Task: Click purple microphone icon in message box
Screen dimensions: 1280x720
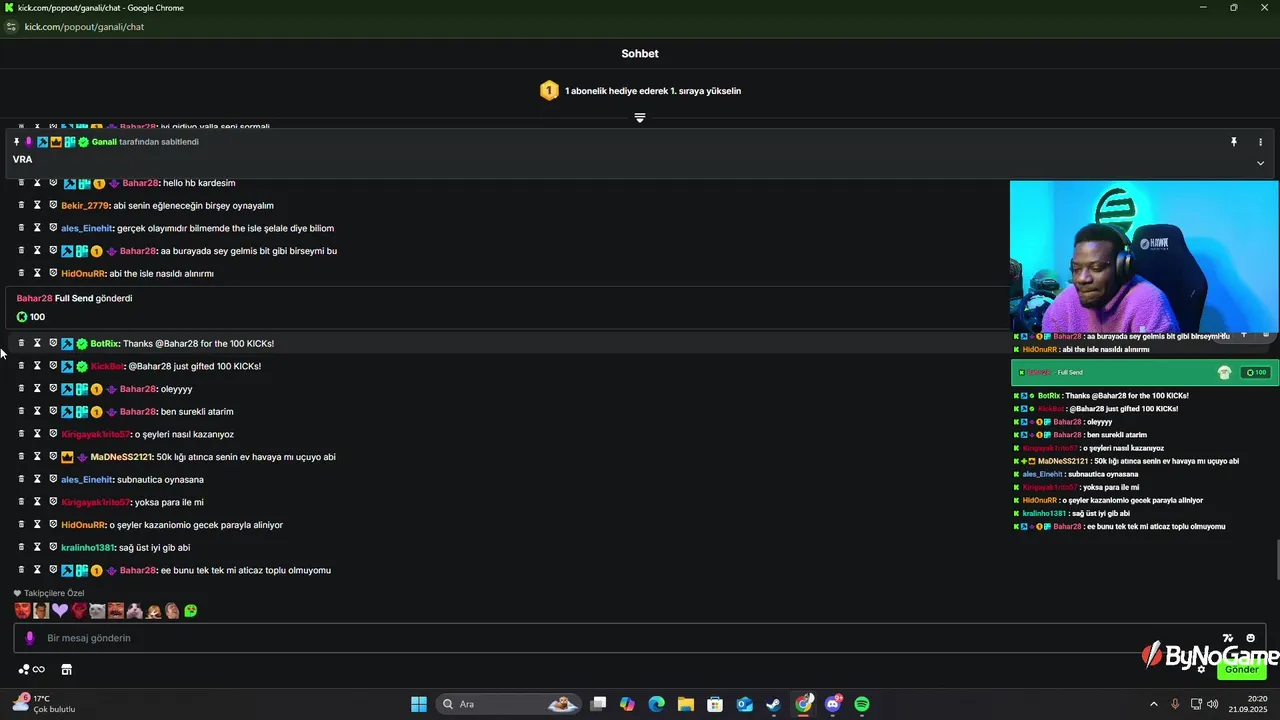Action: 29,638
